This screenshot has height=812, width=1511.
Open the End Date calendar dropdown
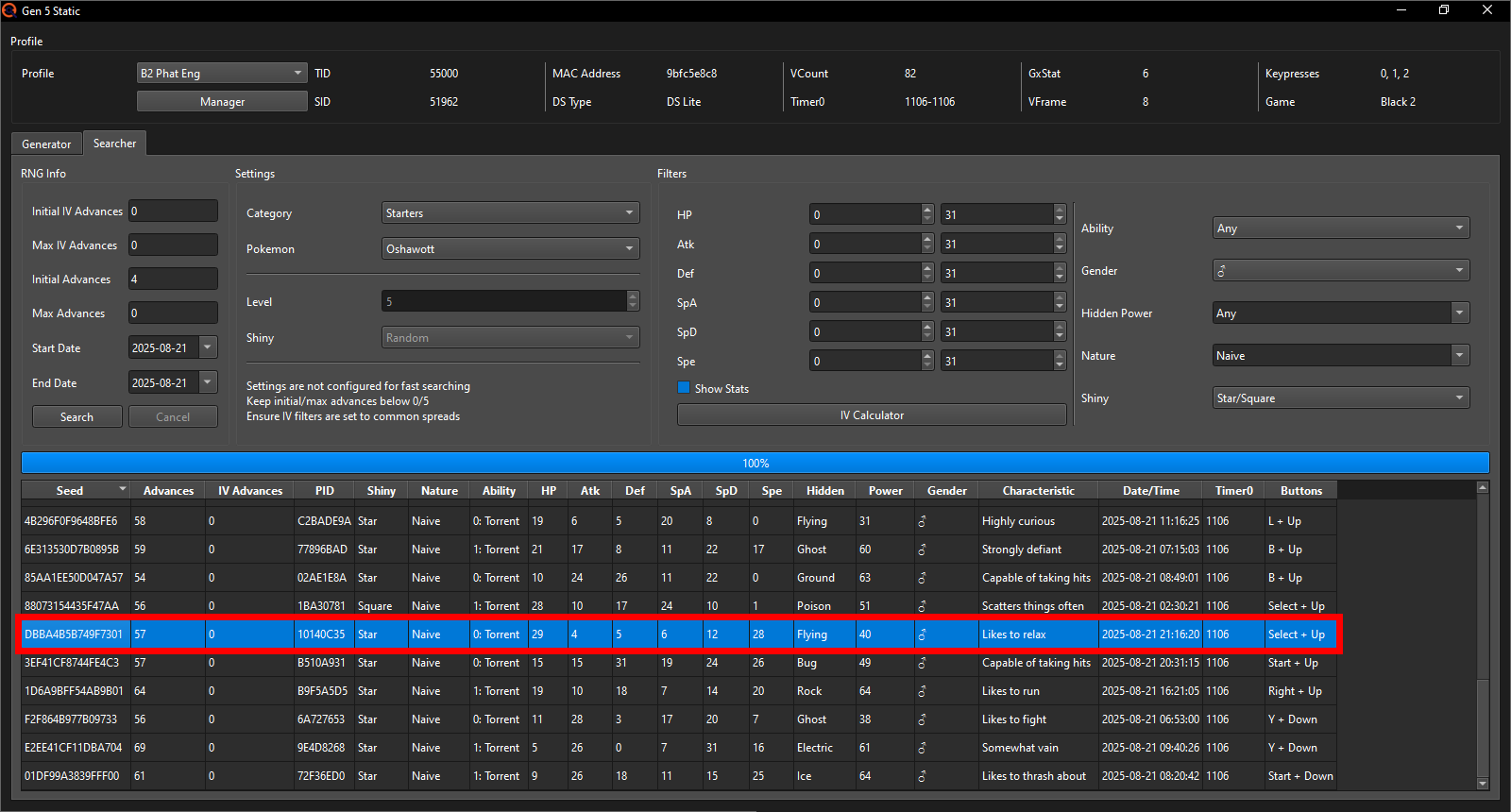(208, 382)
